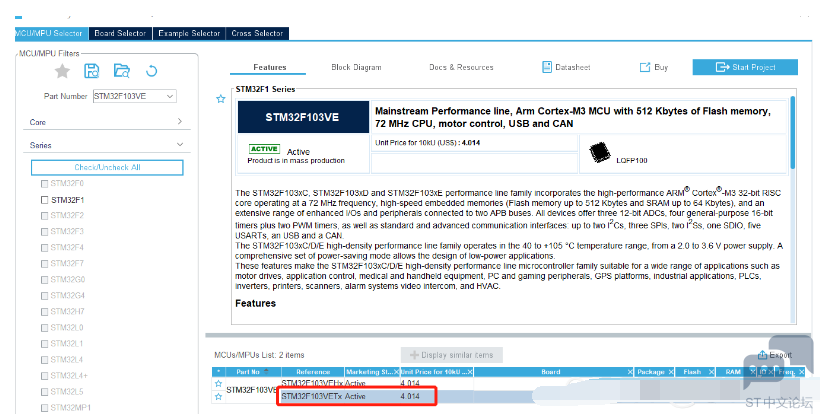Click the star column header in the MCU list

coord(219,372)
